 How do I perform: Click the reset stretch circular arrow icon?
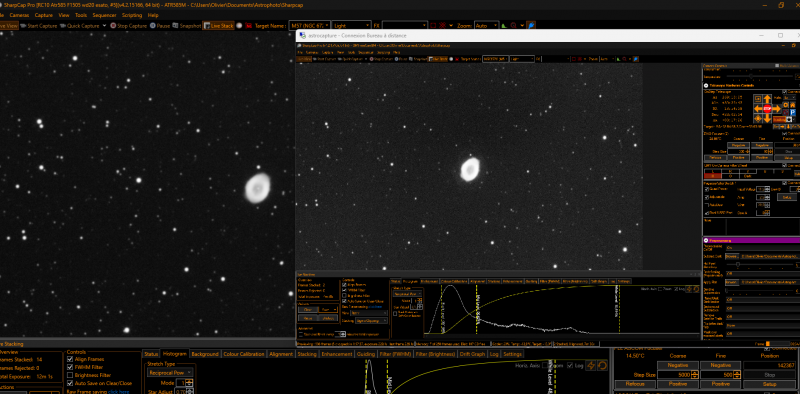tap(602, 366)
